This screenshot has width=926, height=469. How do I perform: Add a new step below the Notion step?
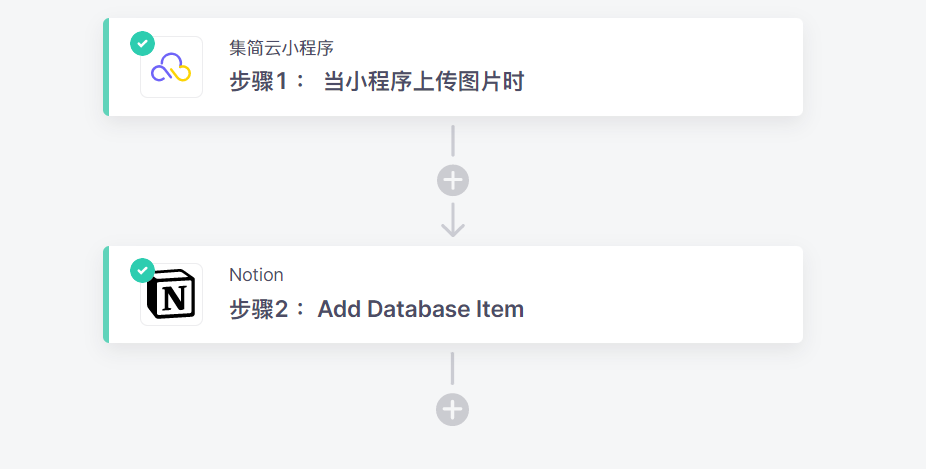pos(452,409)
